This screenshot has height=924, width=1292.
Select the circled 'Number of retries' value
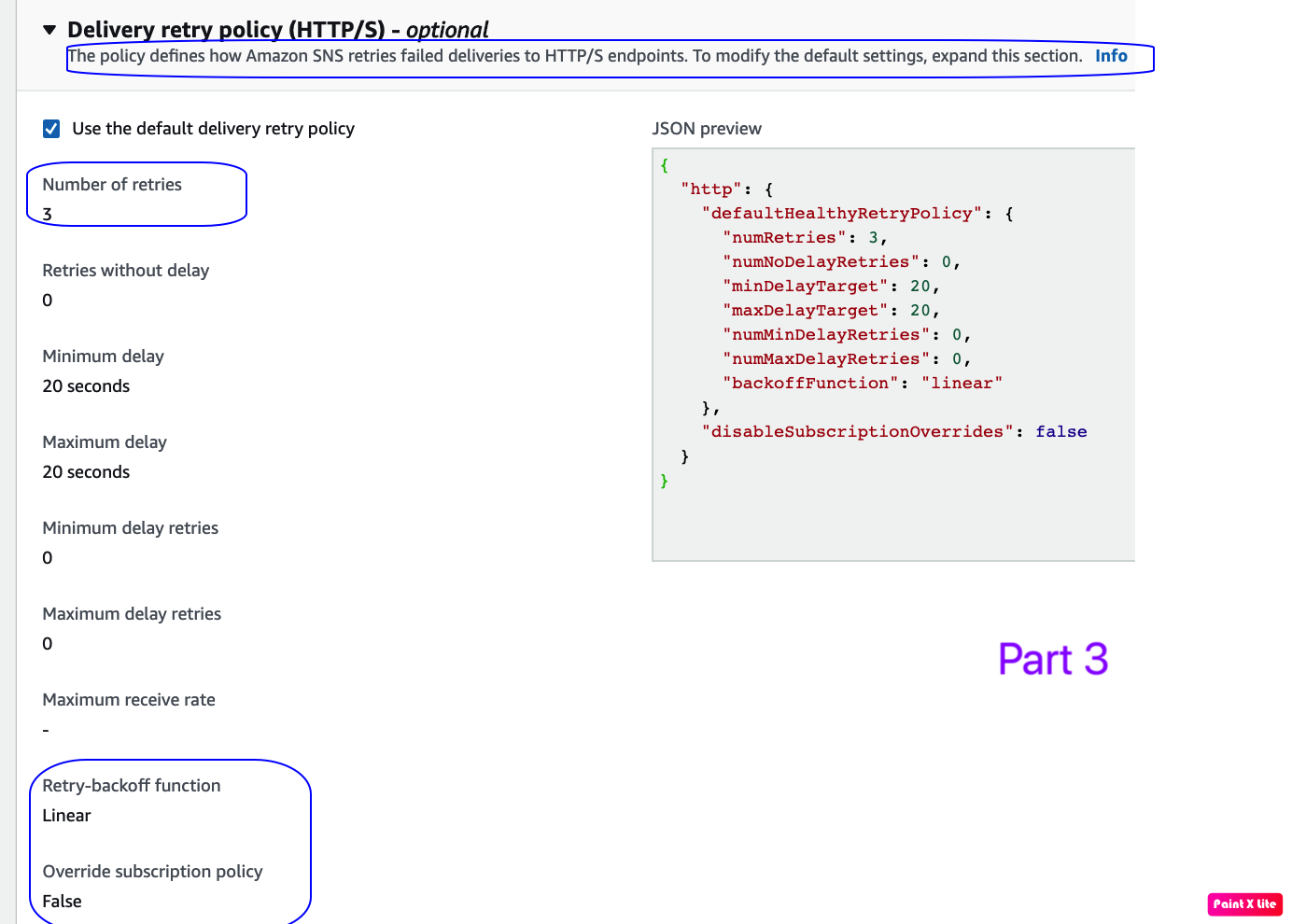(x=47, y=214)
